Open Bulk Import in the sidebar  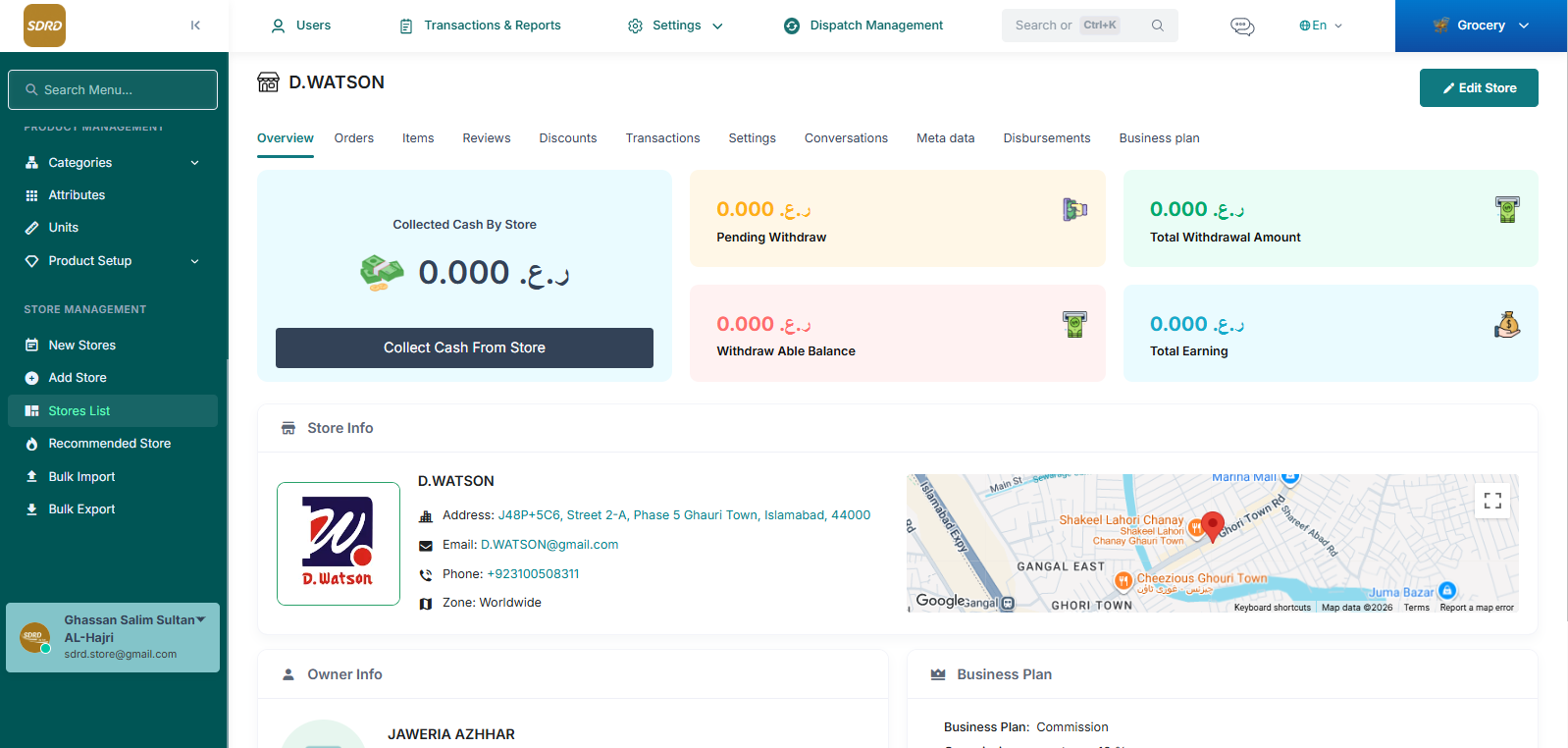(113, 477)
